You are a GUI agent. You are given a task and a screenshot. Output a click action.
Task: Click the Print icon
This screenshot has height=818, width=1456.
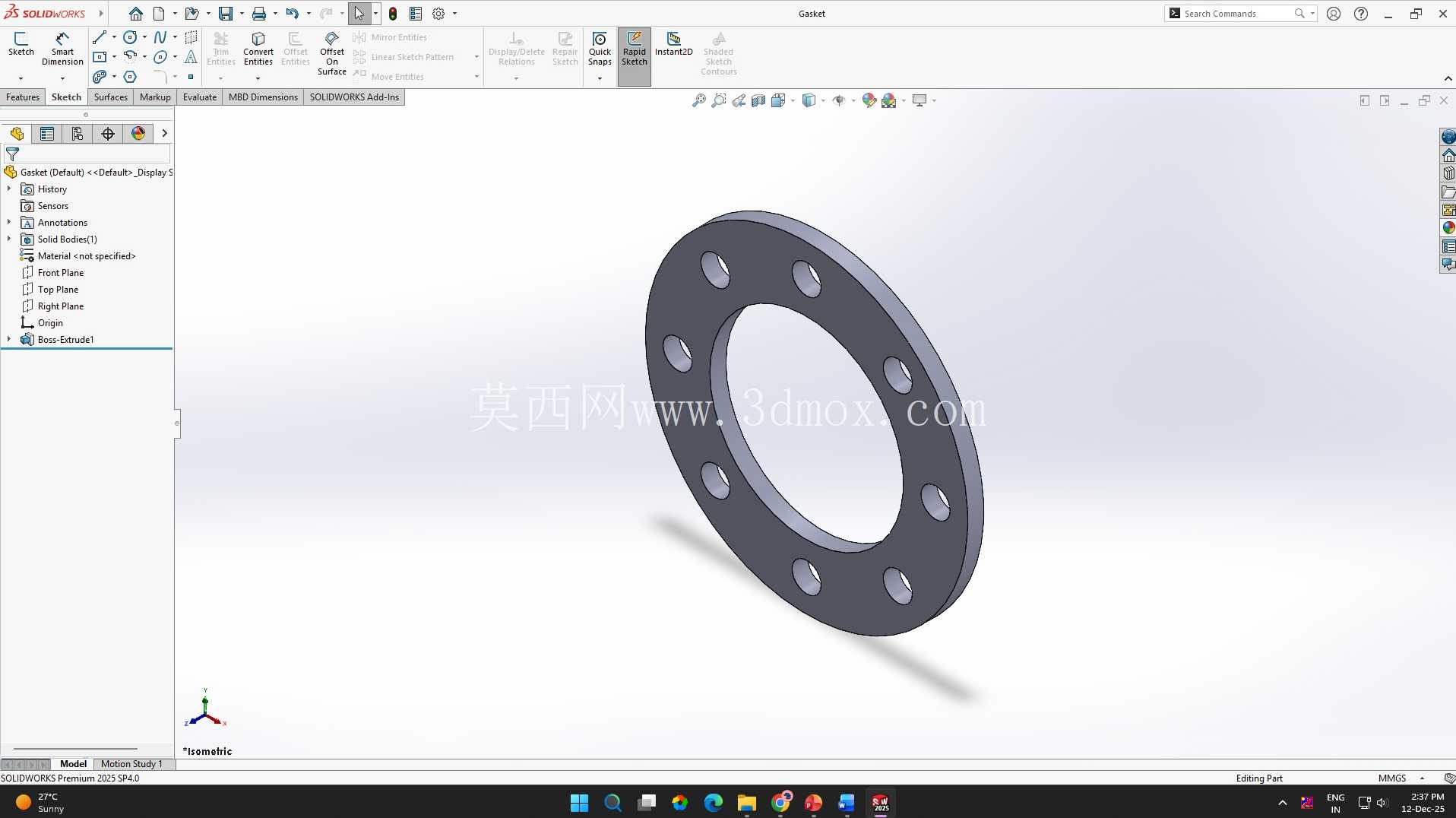(259, 14)
